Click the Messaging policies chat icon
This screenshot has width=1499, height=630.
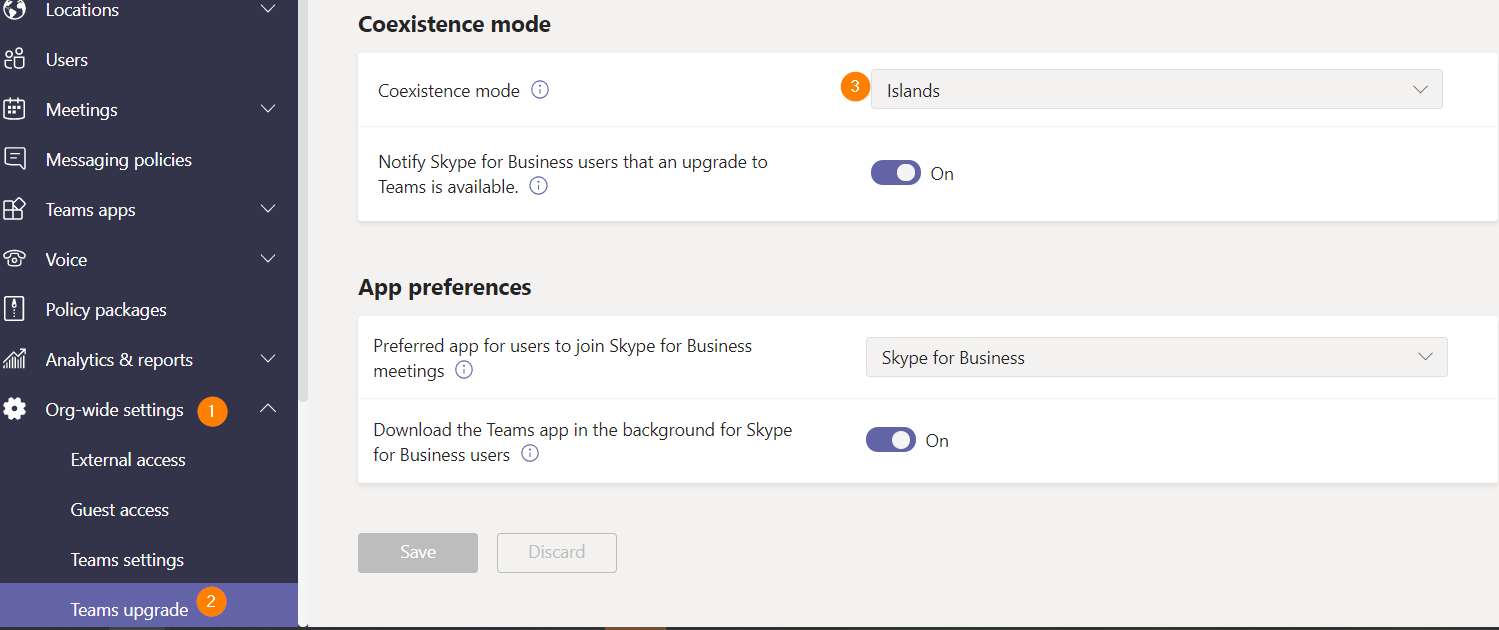[x=14, y=159]
